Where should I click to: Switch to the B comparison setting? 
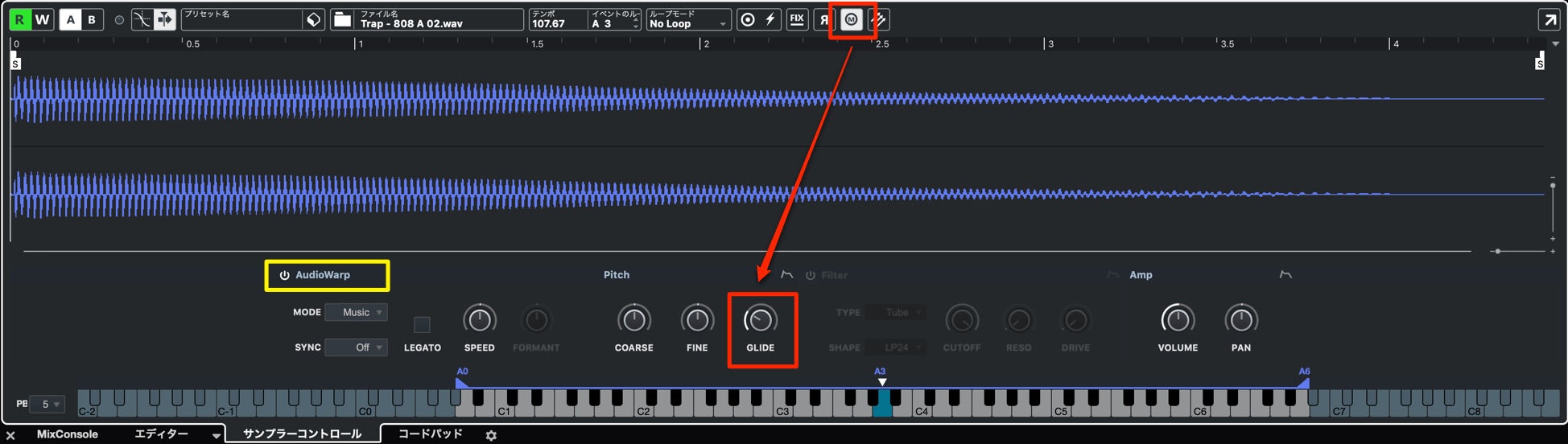tap(92, 19)
